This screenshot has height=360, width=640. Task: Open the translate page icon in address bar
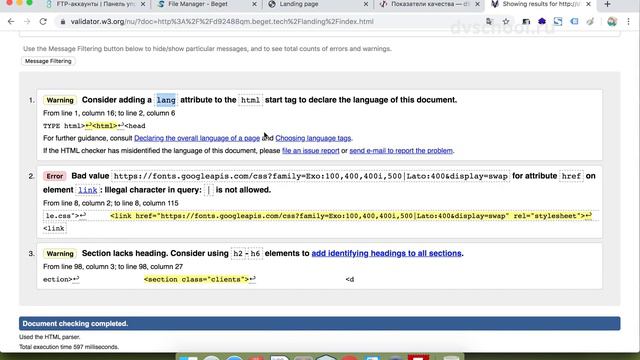[489, 22]
